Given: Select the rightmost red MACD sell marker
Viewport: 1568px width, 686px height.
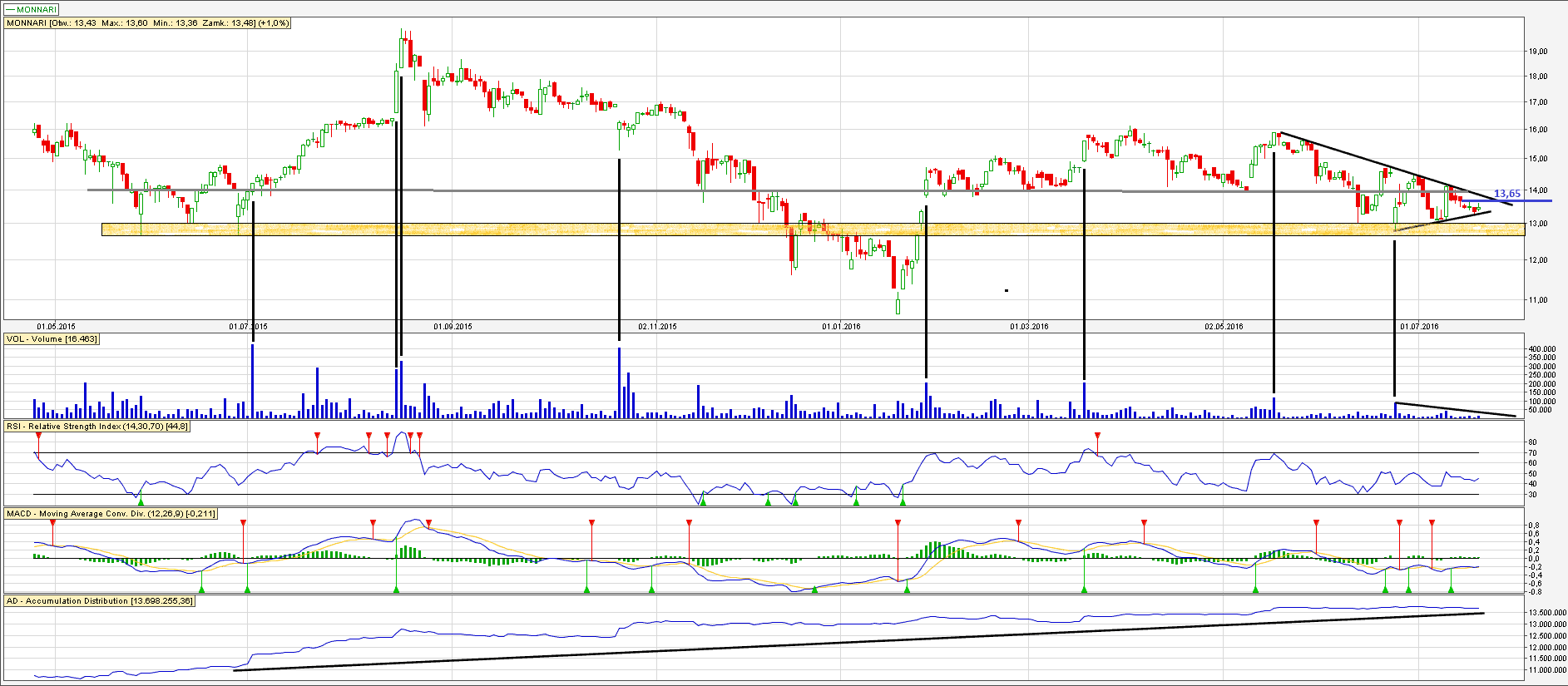Looking at the screenshot, I should 1432,522.
